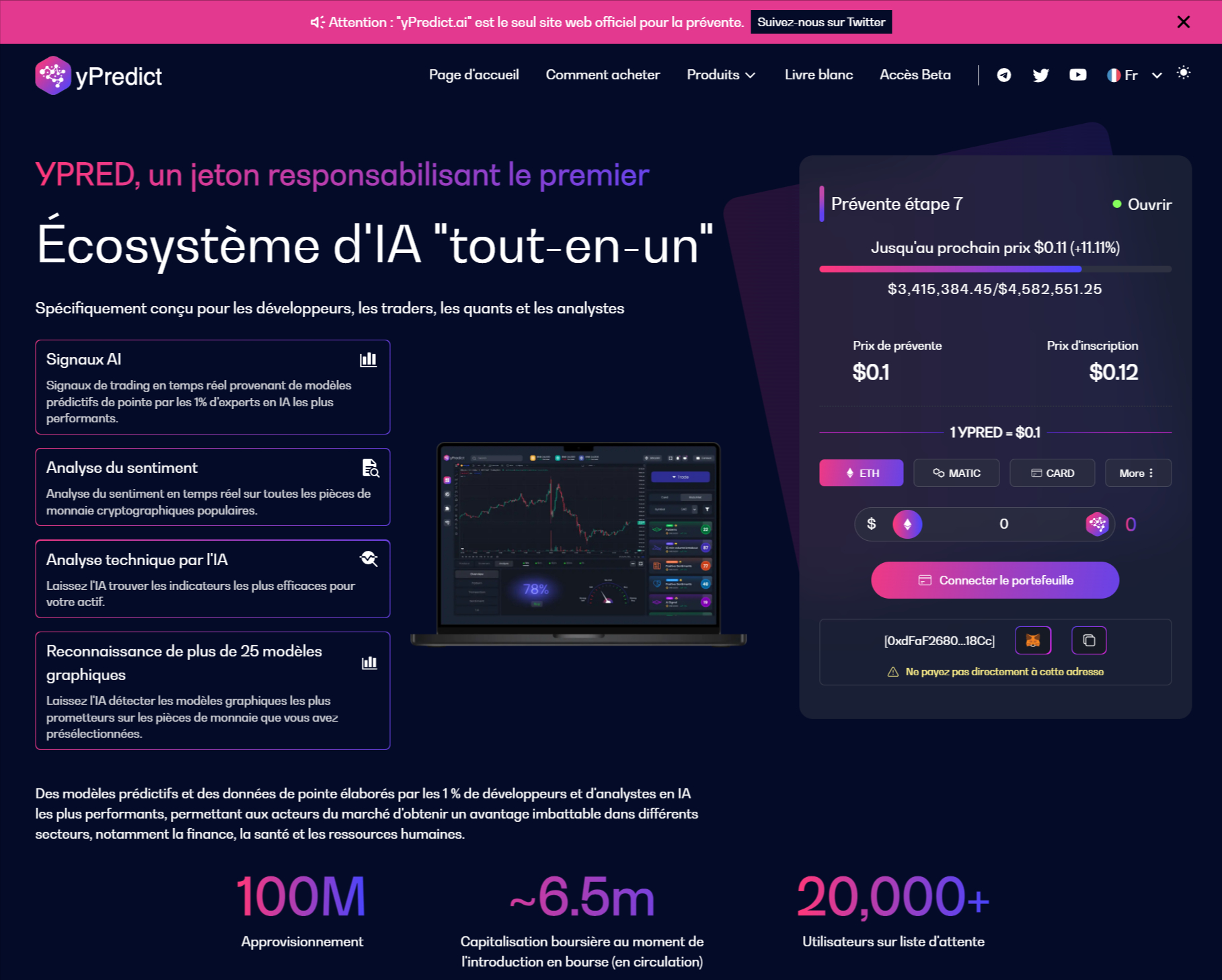1222x980 pixels.
Task: Click the Analyse technique par l'IA icon
Action: tap(369, 559)
